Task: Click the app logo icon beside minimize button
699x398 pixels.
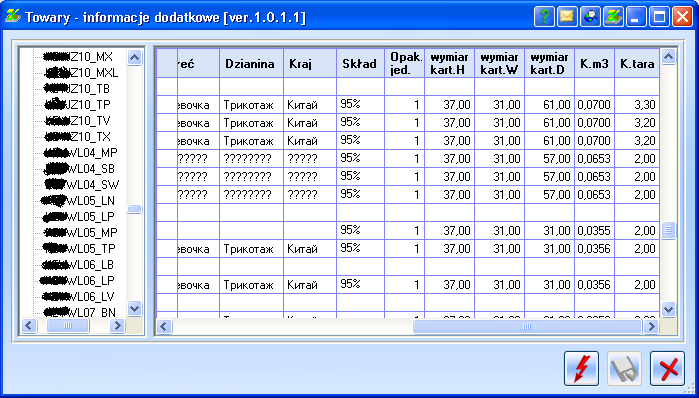Action: click(x=614, y=17)
